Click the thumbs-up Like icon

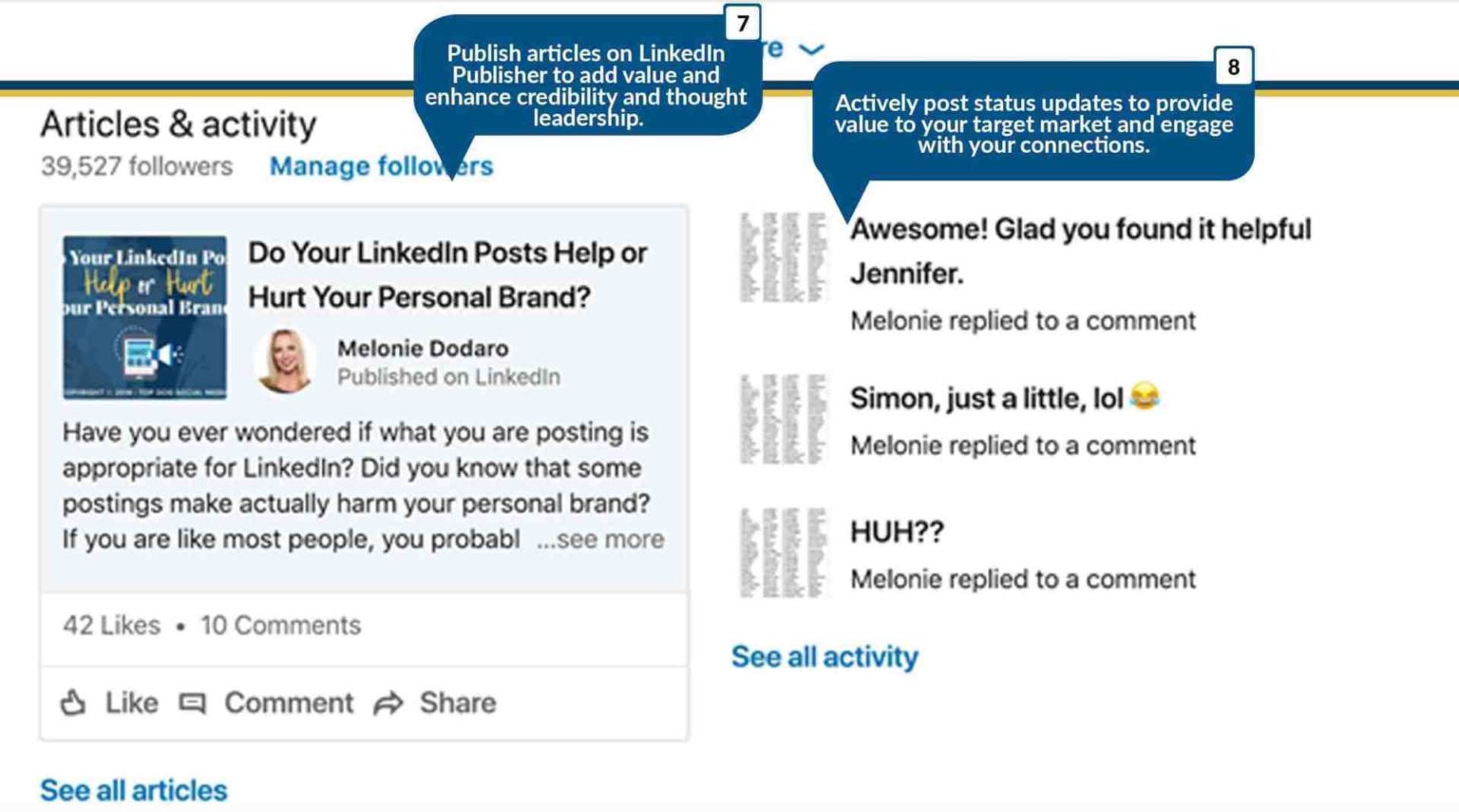click(x=73, y=703)
